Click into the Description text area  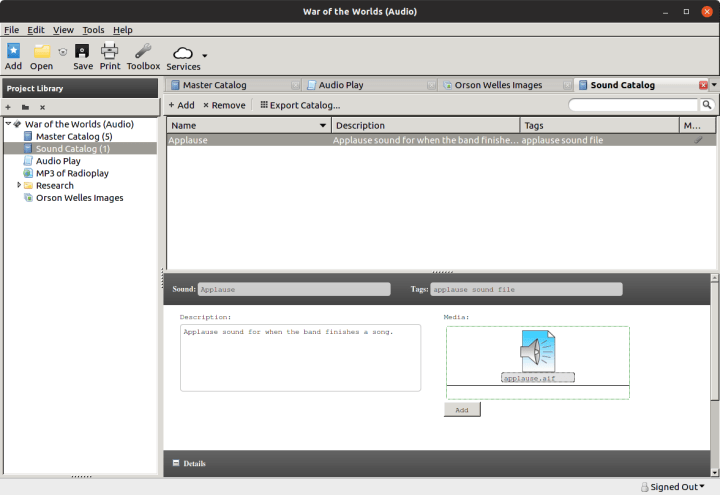[x=300, y=358]
